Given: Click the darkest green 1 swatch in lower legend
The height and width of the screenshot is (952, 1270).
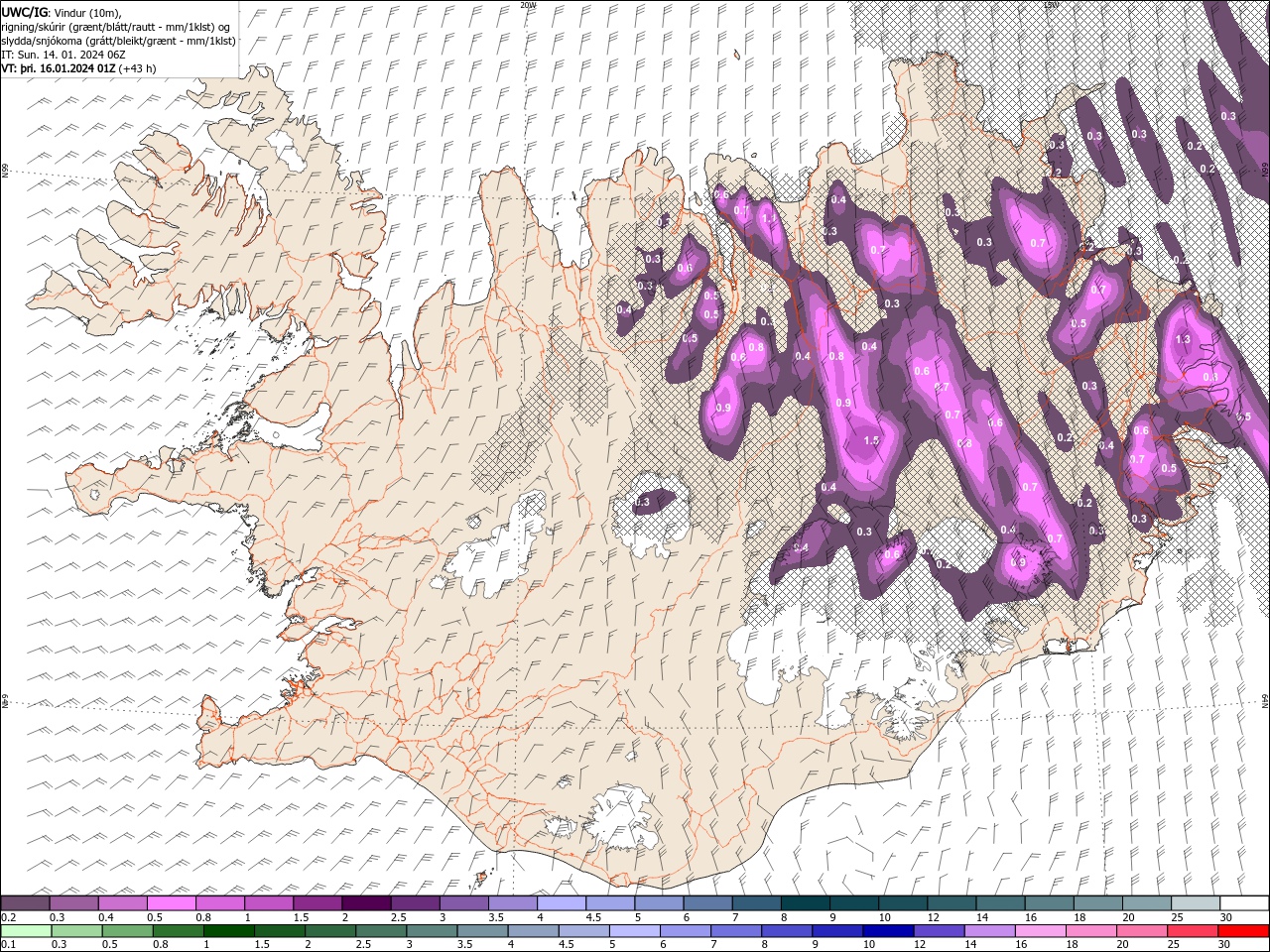Looking at the screenshot, I should [x=228, y=931].
